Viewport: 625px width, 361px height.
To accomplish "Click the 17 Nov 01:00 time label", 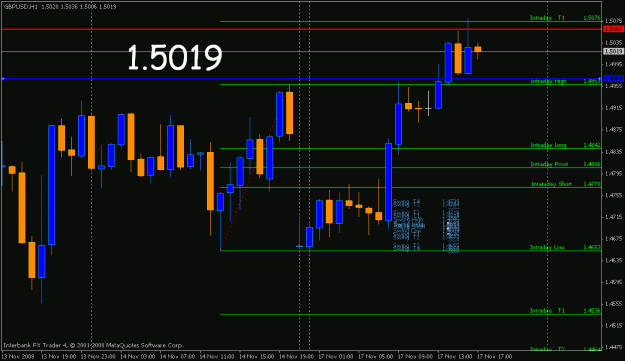I will tap(336, 356).
